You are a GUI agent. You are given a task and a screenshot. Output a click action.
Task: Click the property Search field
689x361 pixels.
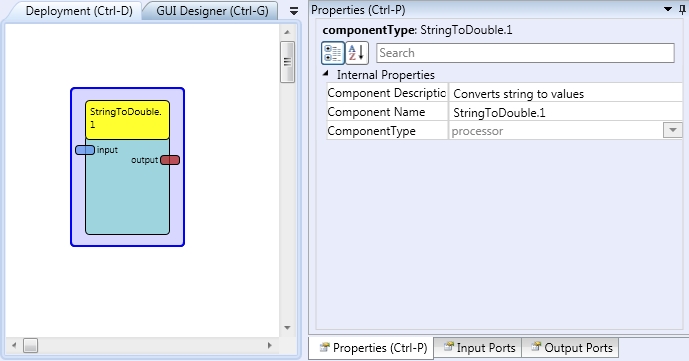pyautogui.click(x=525, y=53)
